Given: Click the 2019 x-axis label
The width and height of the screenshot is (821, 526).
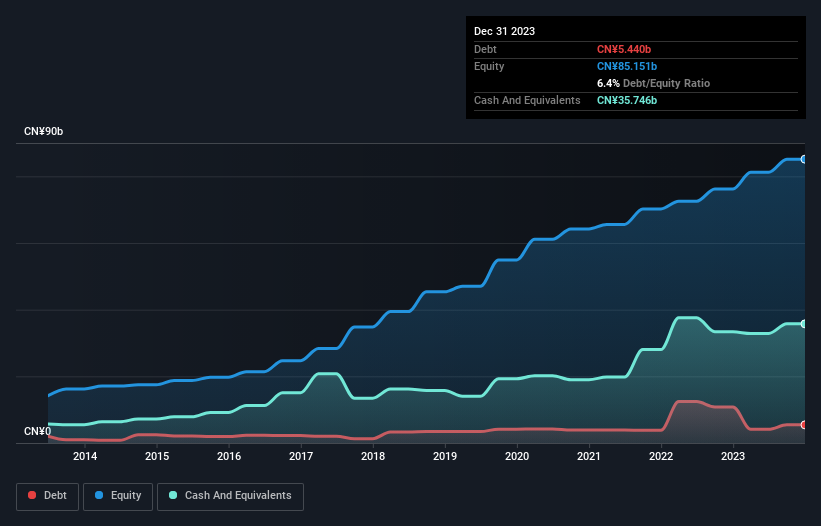Looking at the screenshot, I should (445, 456).
